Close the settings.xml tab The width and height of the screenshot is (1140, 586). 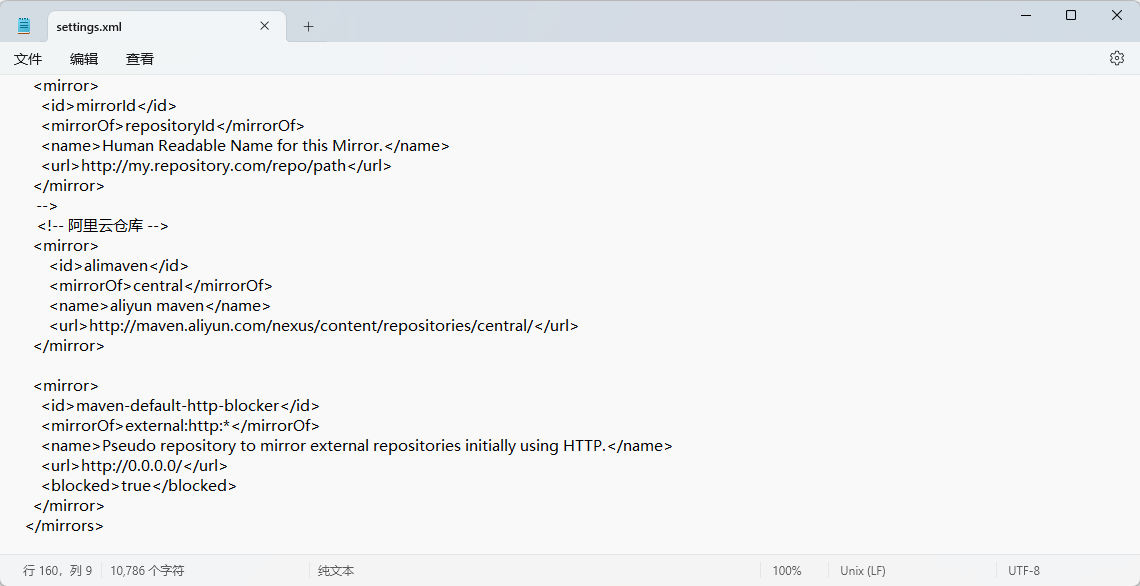[265, 26]
